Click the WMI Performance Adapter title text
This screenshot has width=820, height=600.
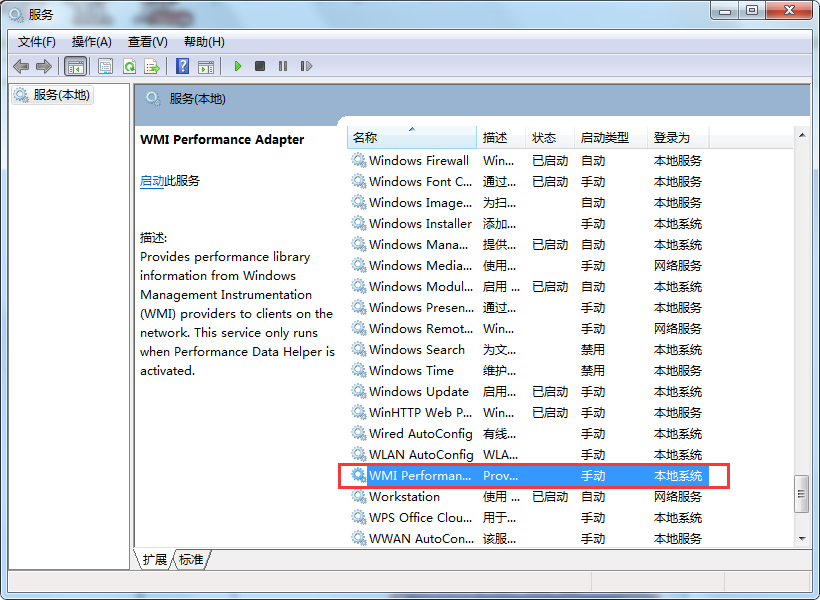222,140
